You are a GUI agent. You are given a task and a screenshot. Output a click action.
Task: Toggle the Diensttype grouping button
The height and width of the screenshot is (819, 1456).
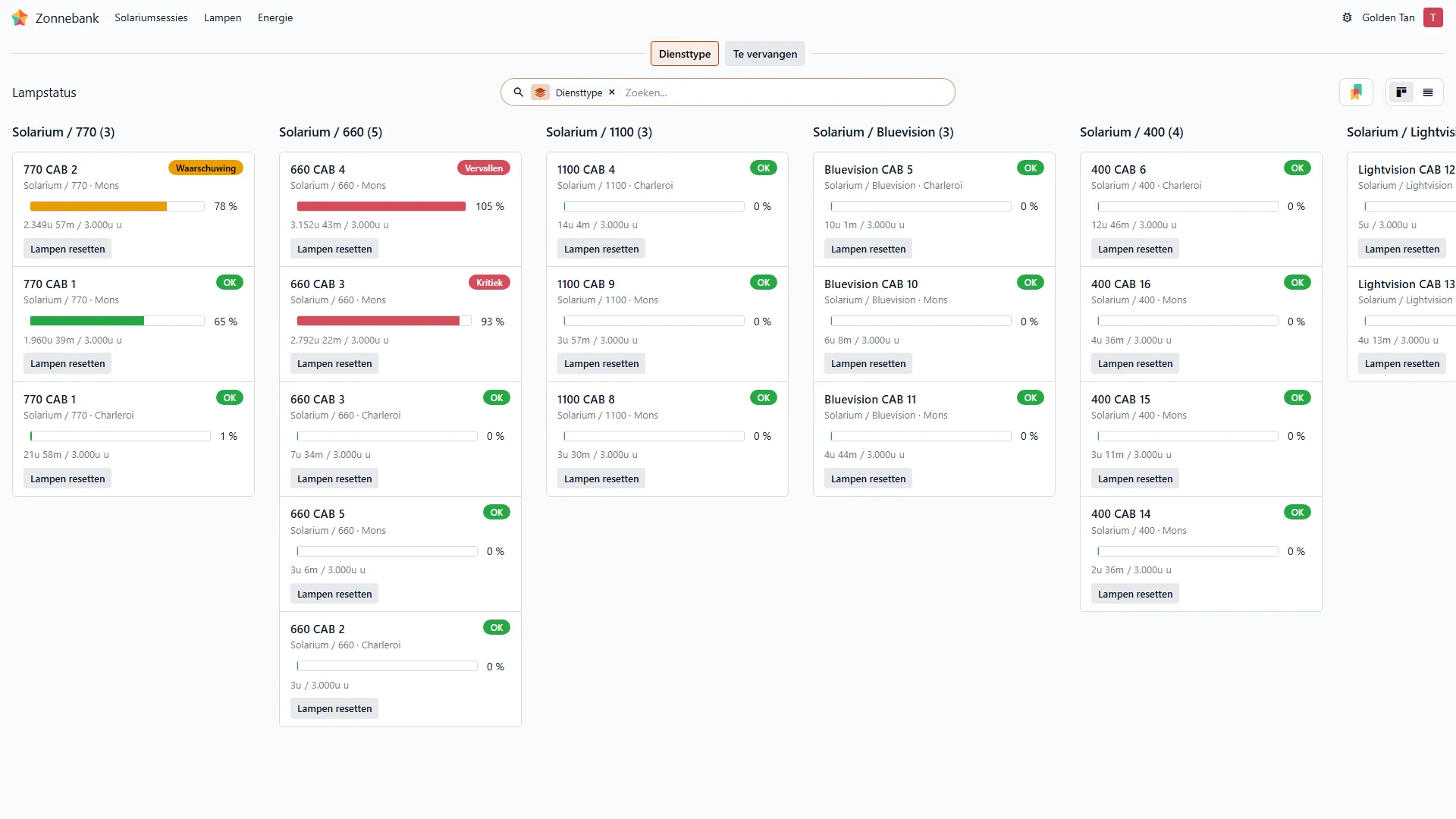685,54
